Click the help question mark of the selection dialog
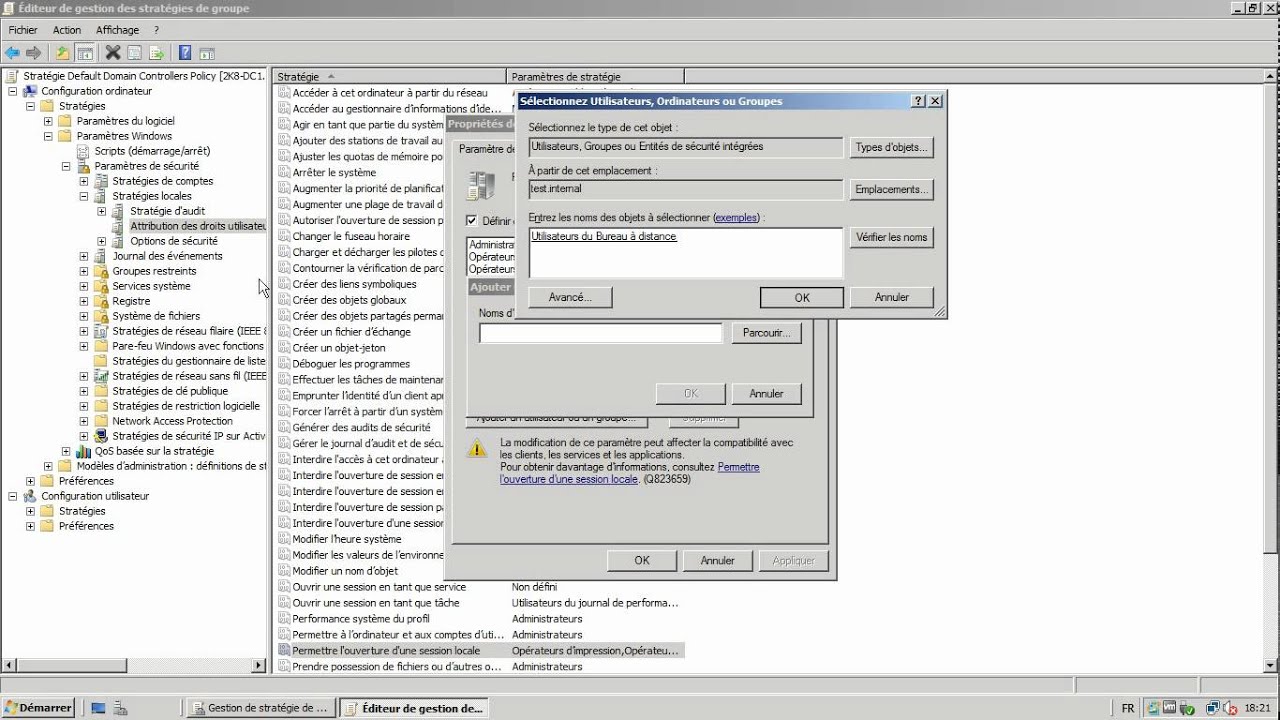 click(918, 101)
